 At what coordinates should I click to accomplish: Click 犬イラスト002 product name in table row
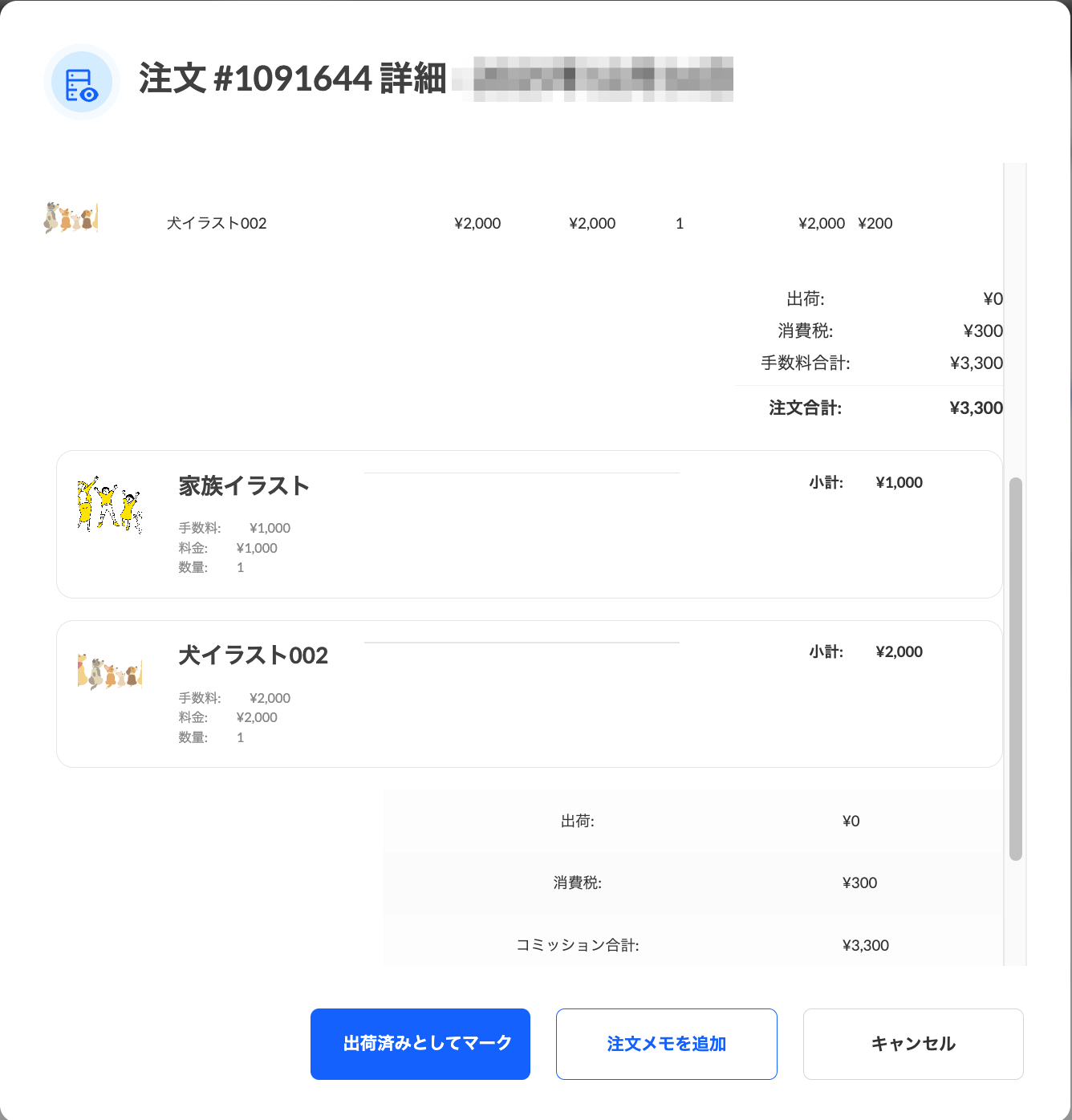pyautogui.click(x=217, y=224)
